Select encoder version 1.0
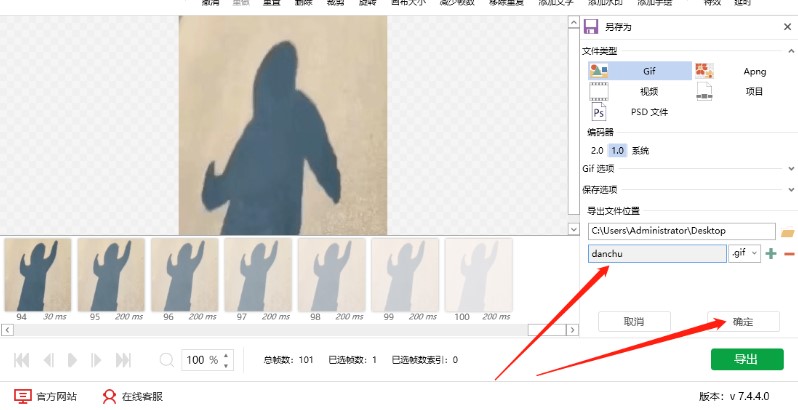The image size is (798, 410). coord(617,150)
